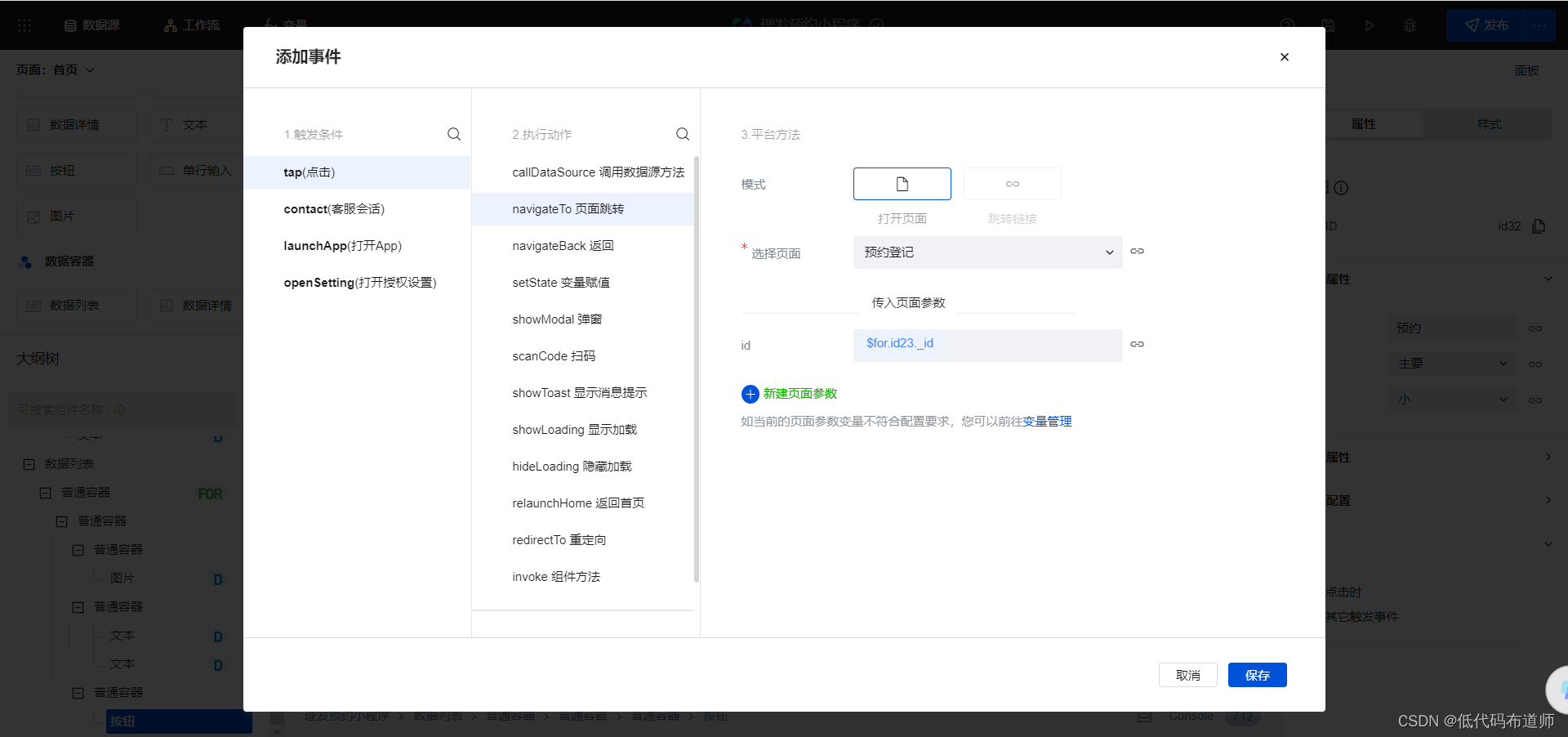Open 主要 dropdown in right panel

pyautogui.click(x=1453, y=364)
